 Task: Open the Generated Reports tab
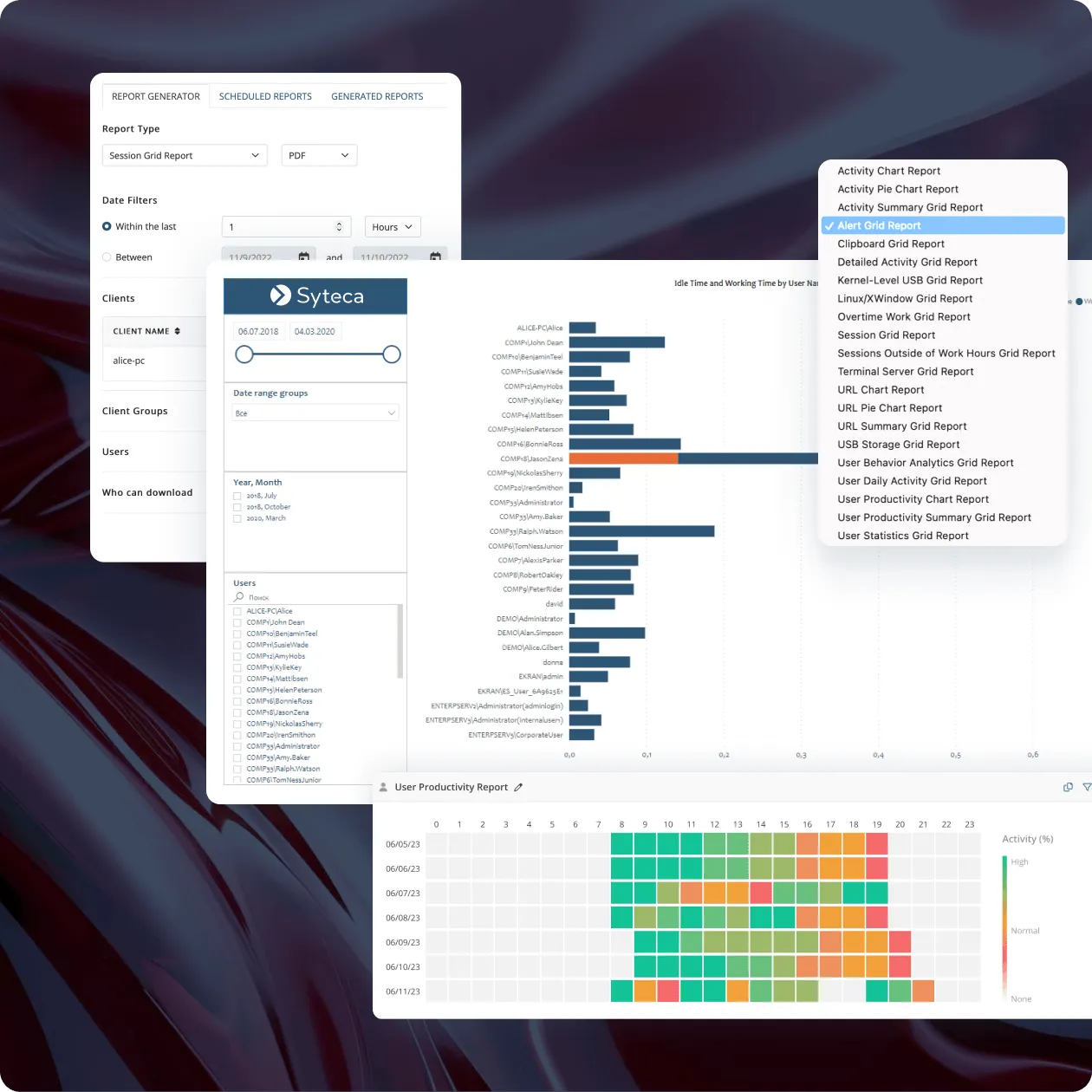click(x=377, y=96)
